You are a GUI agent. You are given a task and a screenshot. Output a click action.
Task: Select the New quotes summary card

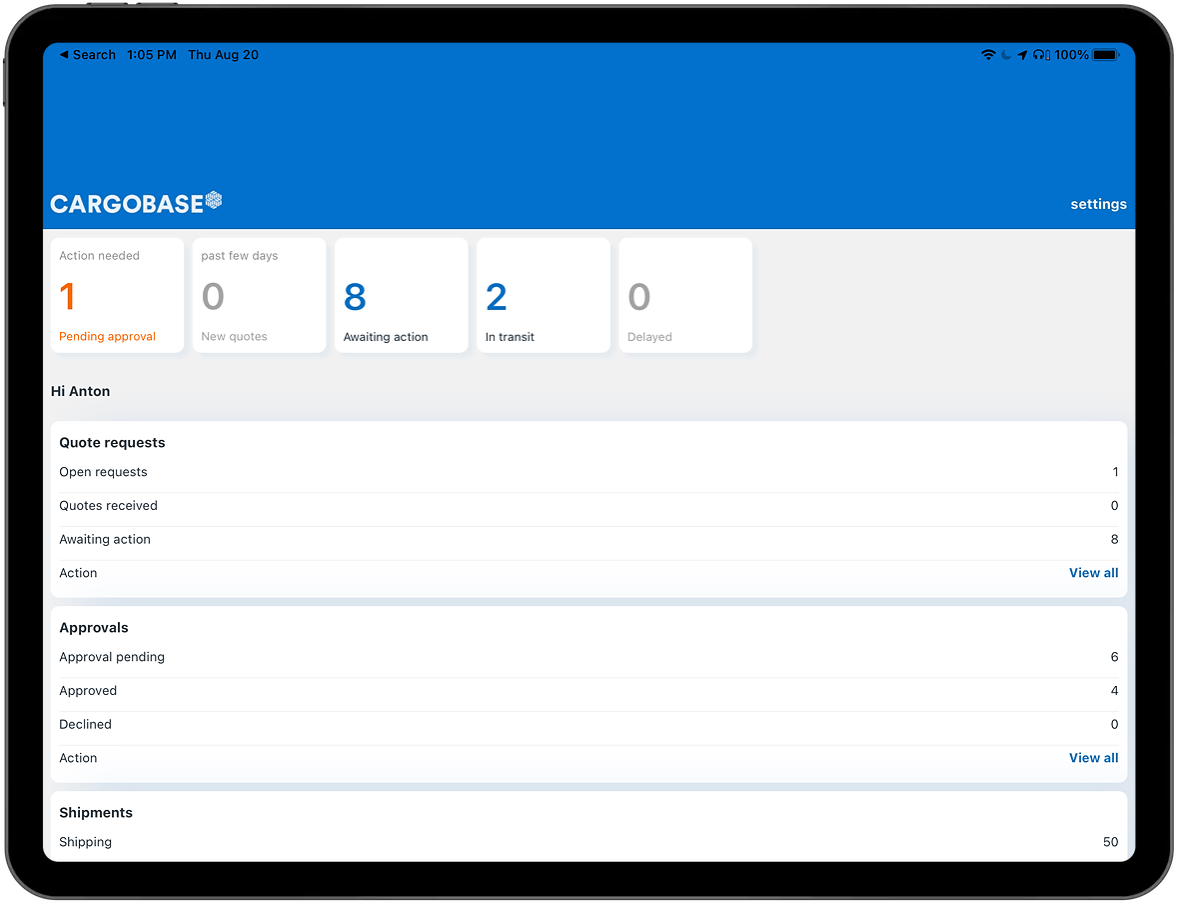(x=259, y=295)
